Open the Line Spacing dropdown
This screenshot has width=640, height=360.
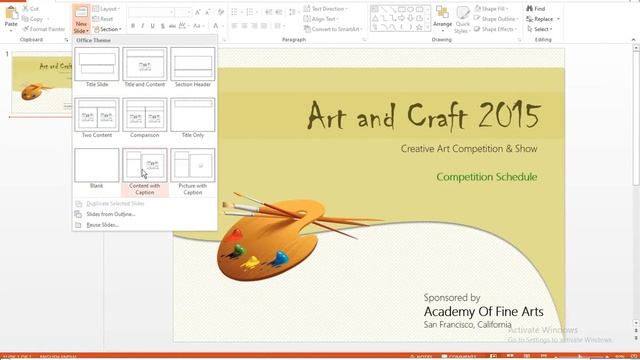point(293,12)
